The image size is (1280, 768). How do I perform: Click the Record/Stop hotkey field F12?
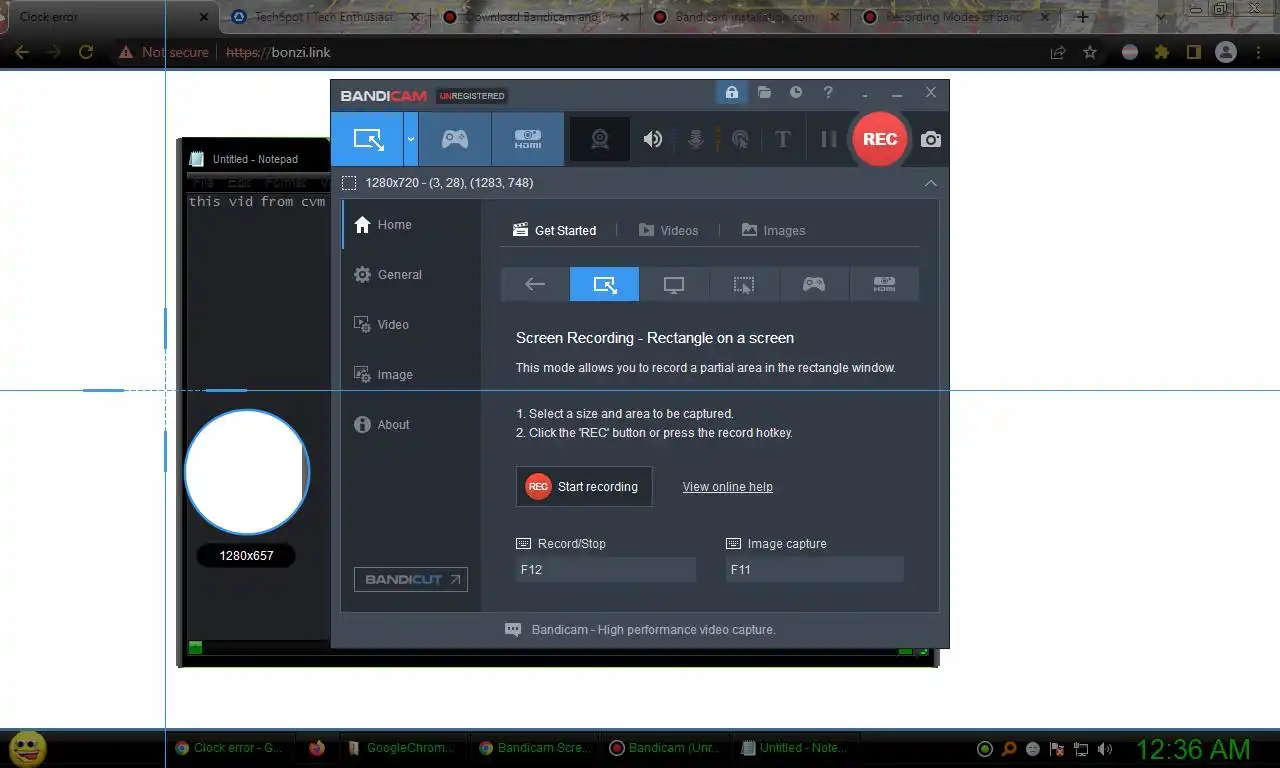click(x=605, y=570)
